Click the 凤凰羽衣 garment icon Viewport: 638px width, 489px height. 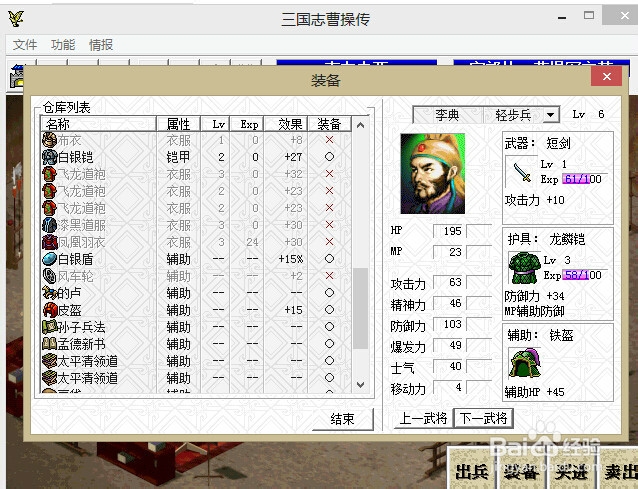50,242
